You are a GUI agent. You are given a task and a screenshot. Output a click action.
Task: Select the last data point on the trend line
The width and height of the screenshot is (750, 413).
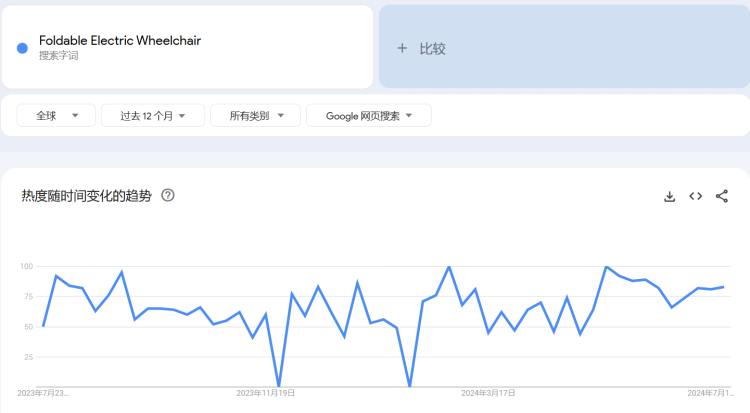tap(723, 287)
